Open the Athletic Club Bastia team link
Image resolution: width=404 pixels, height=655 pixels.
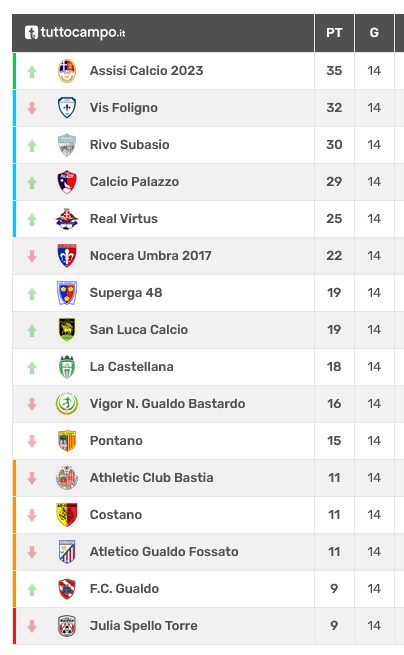pos(152,478)
